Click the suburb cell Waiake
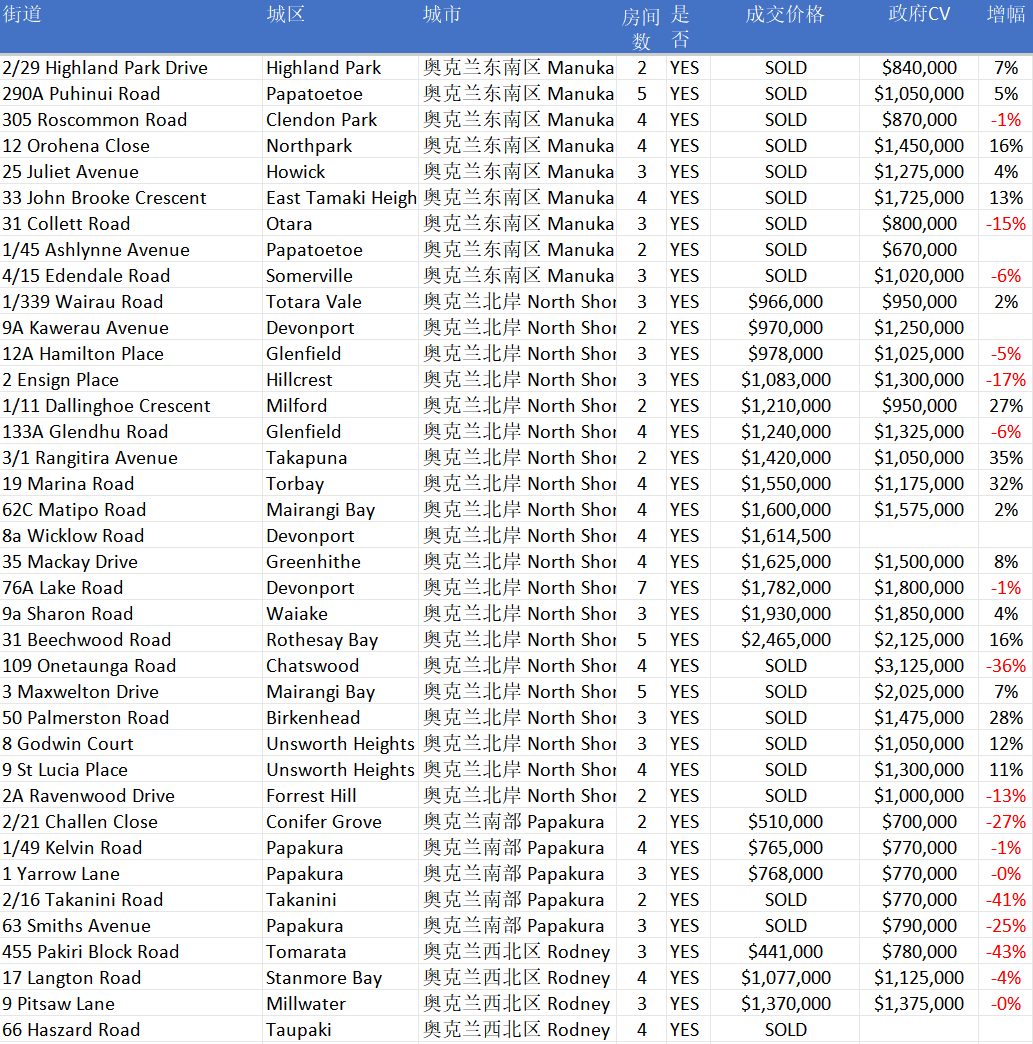The image size is (1033, 1044). 297,613
